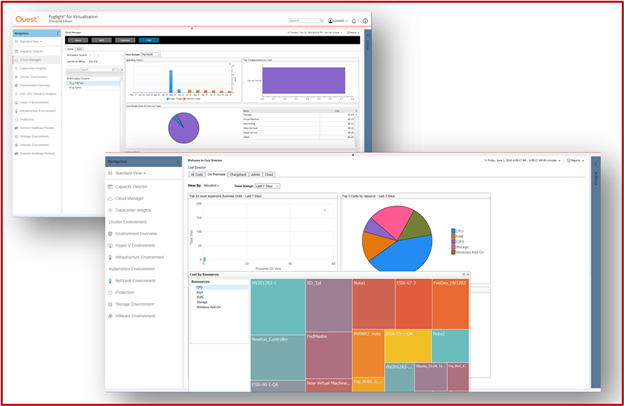Click the blue Cost button in Cloud Manager bar

149,40
